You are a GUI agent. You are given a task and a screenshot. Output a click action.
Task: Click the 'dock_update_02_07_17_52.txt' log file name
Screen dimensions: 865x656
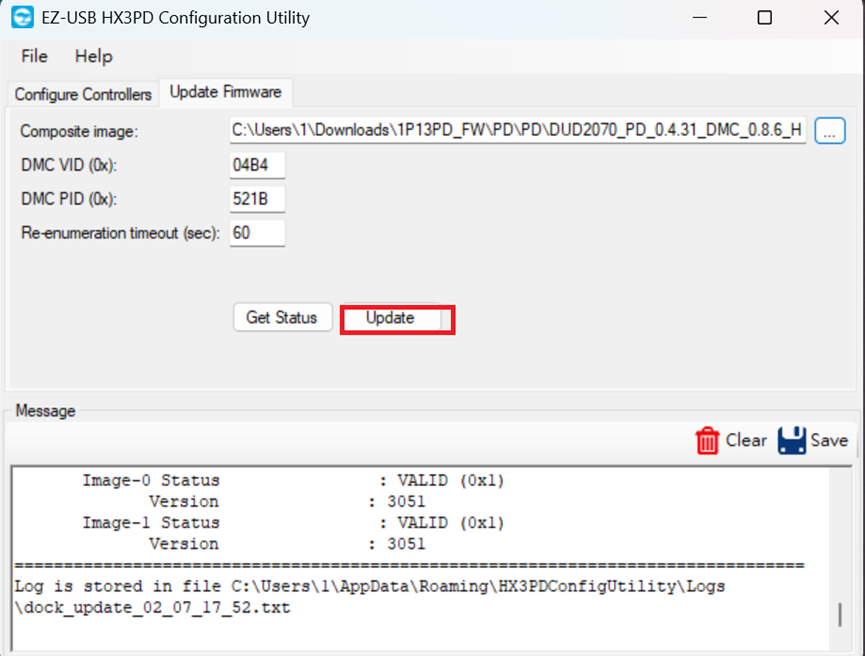coord(157,608)
